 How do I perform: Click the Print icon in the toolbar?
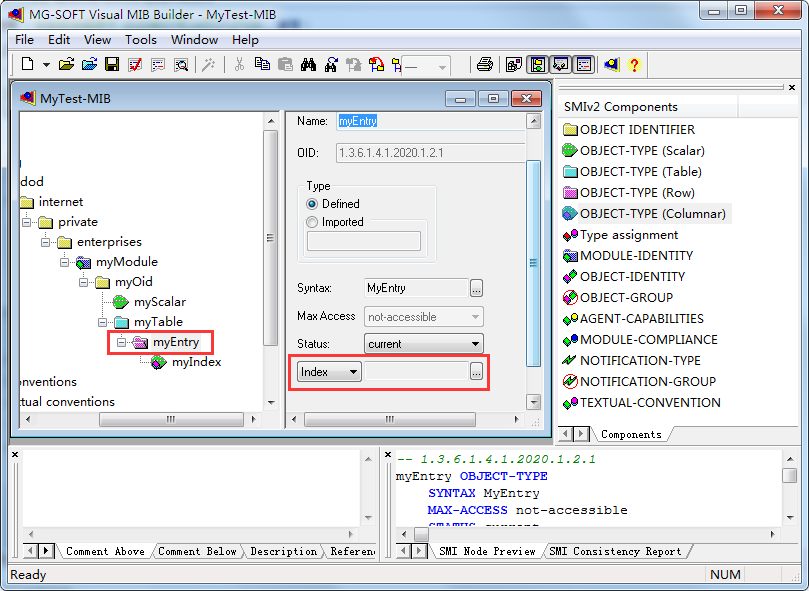pyautogui.click(x=484, y=64)
